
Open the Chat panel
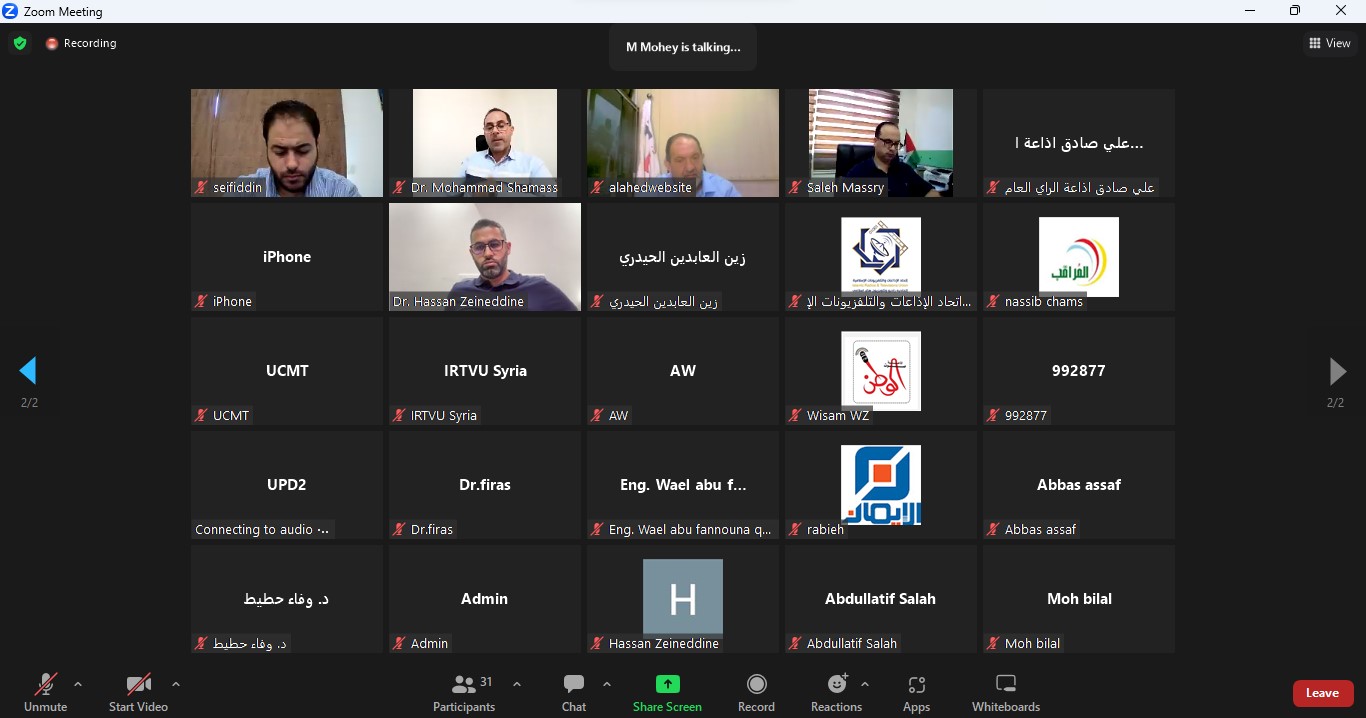pos(574,693)
